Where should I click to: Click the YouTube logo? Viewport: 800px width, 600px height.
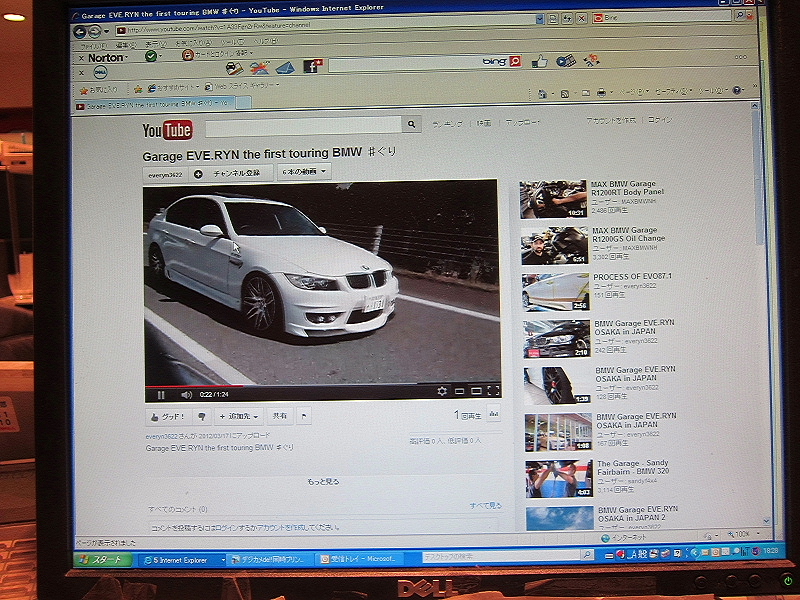click(x=167, y=130)
